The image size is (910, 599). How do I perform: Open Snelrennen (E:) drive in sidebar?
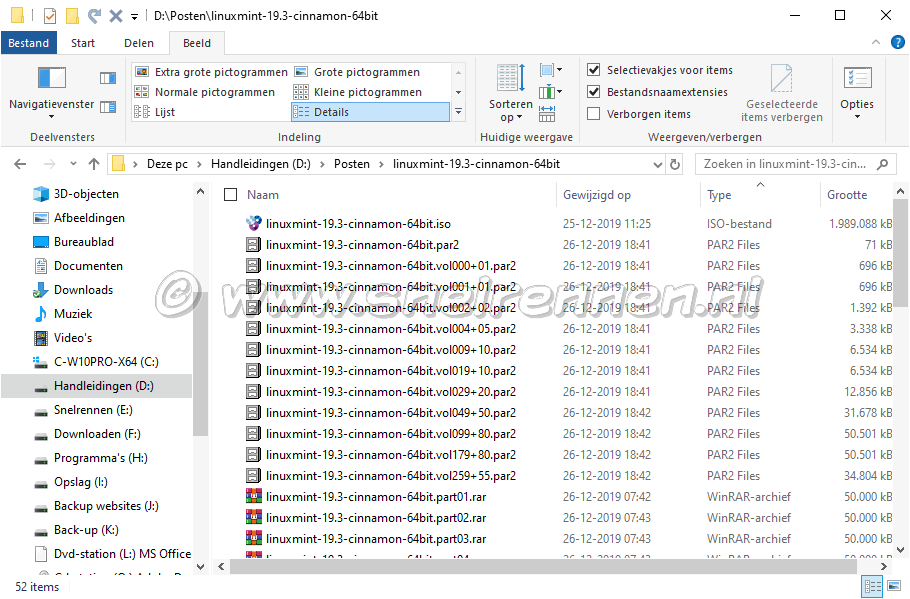point(93,410)
